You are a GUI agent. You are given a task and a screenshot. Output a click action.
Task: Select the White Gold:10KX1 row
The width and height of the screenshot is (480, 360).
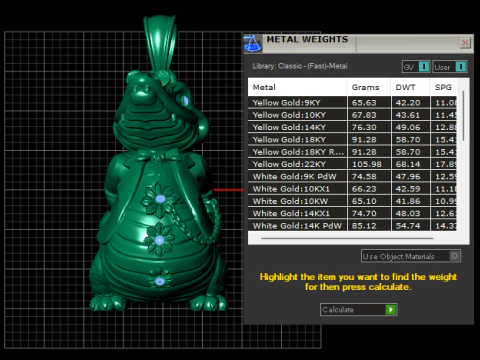pos(352,189)
